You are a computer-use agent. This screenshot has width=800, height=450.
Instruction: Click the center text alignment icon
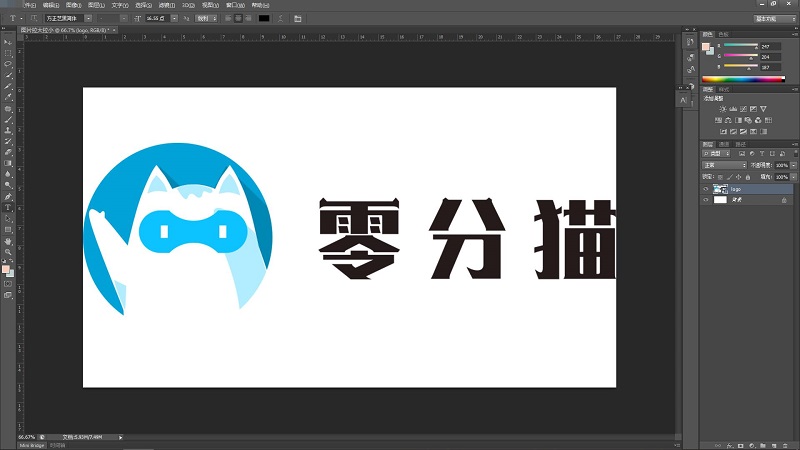coord(236,18)
